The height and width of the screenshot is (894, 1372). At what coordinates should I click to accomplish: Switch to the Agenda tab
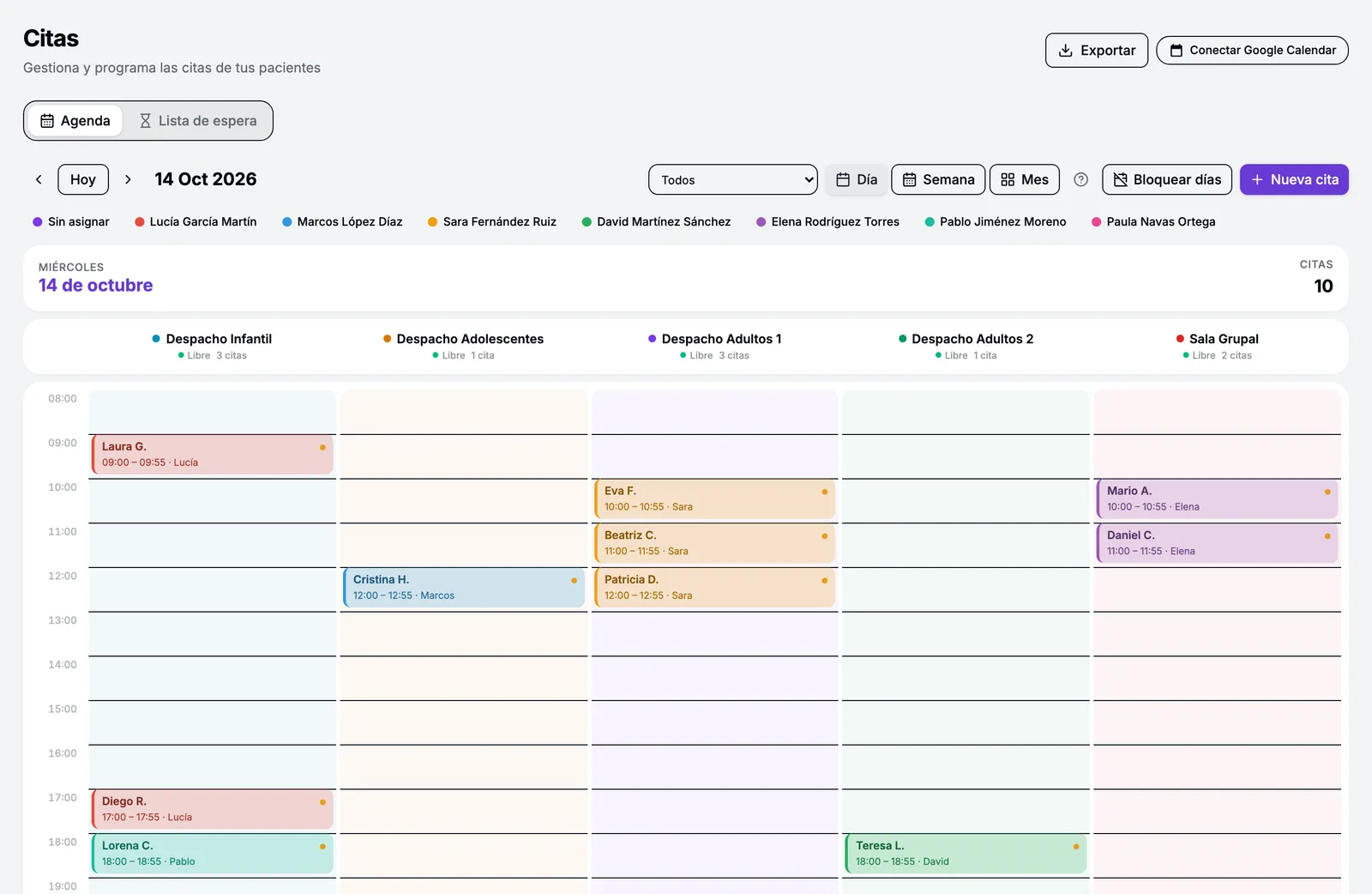tap(75, 121)
